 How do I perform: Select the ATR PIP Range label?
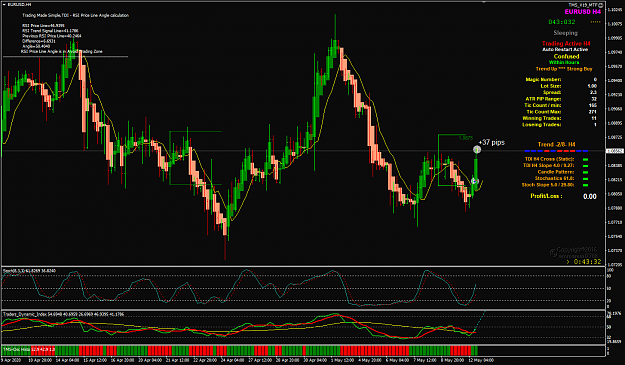(x=543, y=99)
